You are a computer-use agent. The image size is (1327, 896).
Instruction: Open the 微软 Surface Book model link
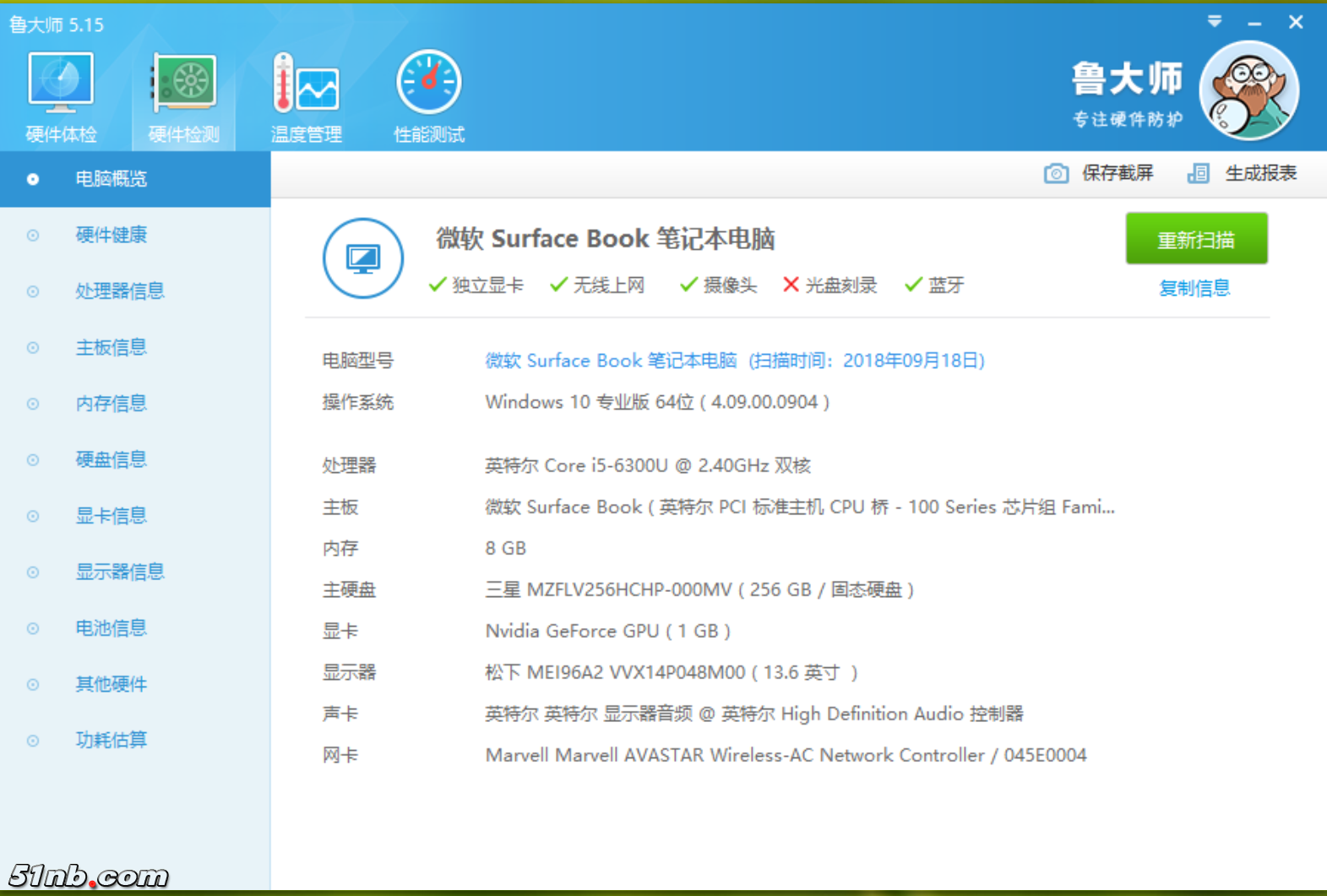(611, 361)
